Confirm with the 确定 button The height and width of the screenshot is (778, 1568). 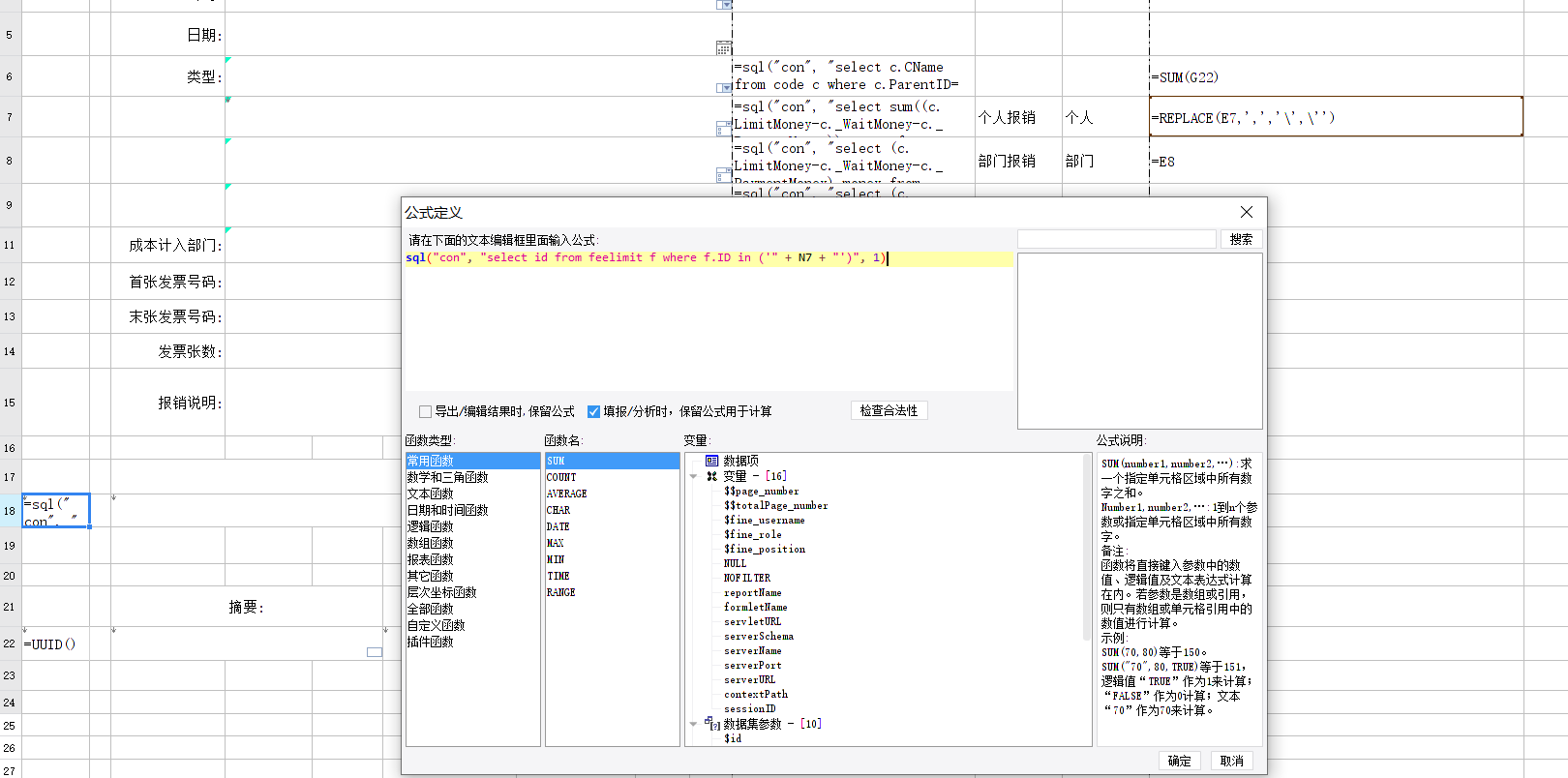1180,761
